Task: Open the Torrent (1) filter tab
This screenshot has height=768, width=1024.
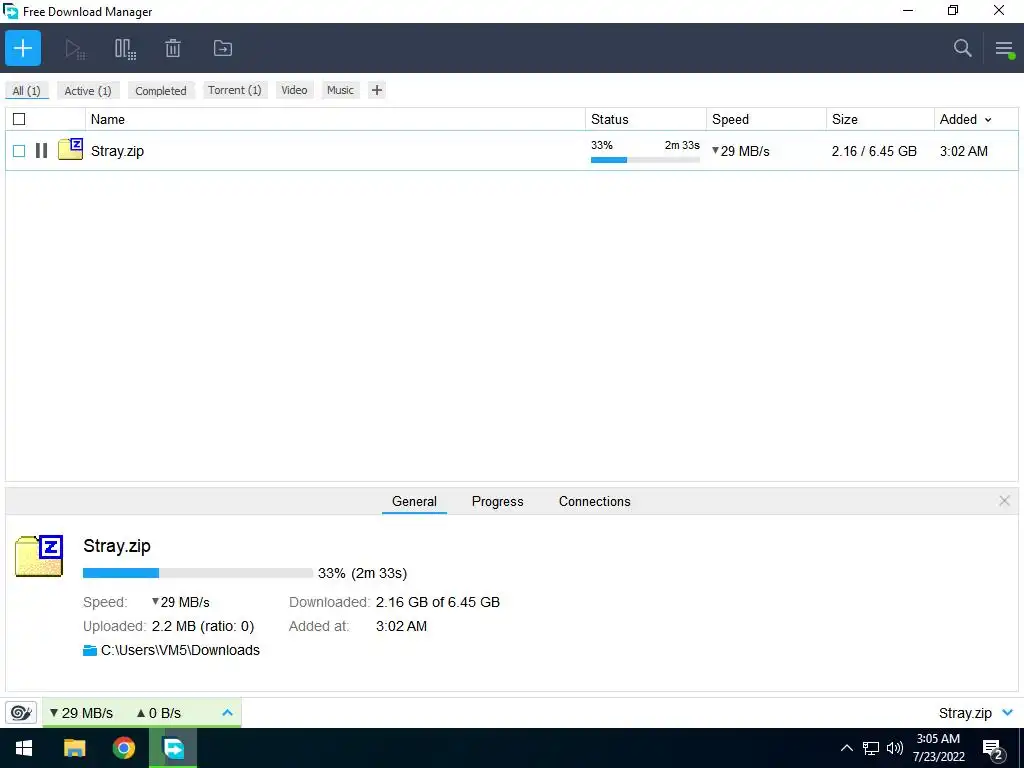Action: click(x=234, y=90)
